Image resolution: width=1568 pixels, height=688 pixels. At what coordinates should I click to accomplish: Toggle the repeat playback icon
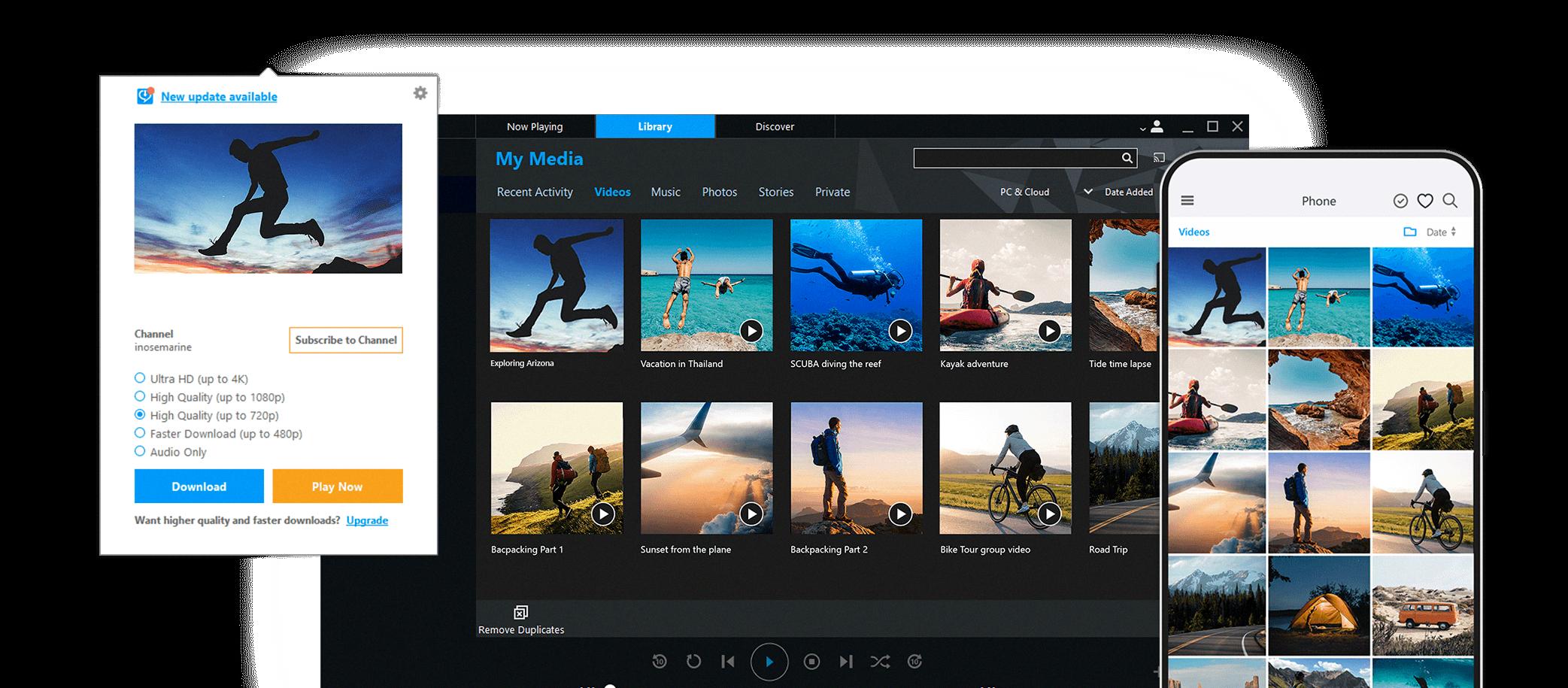coord(693,662)
